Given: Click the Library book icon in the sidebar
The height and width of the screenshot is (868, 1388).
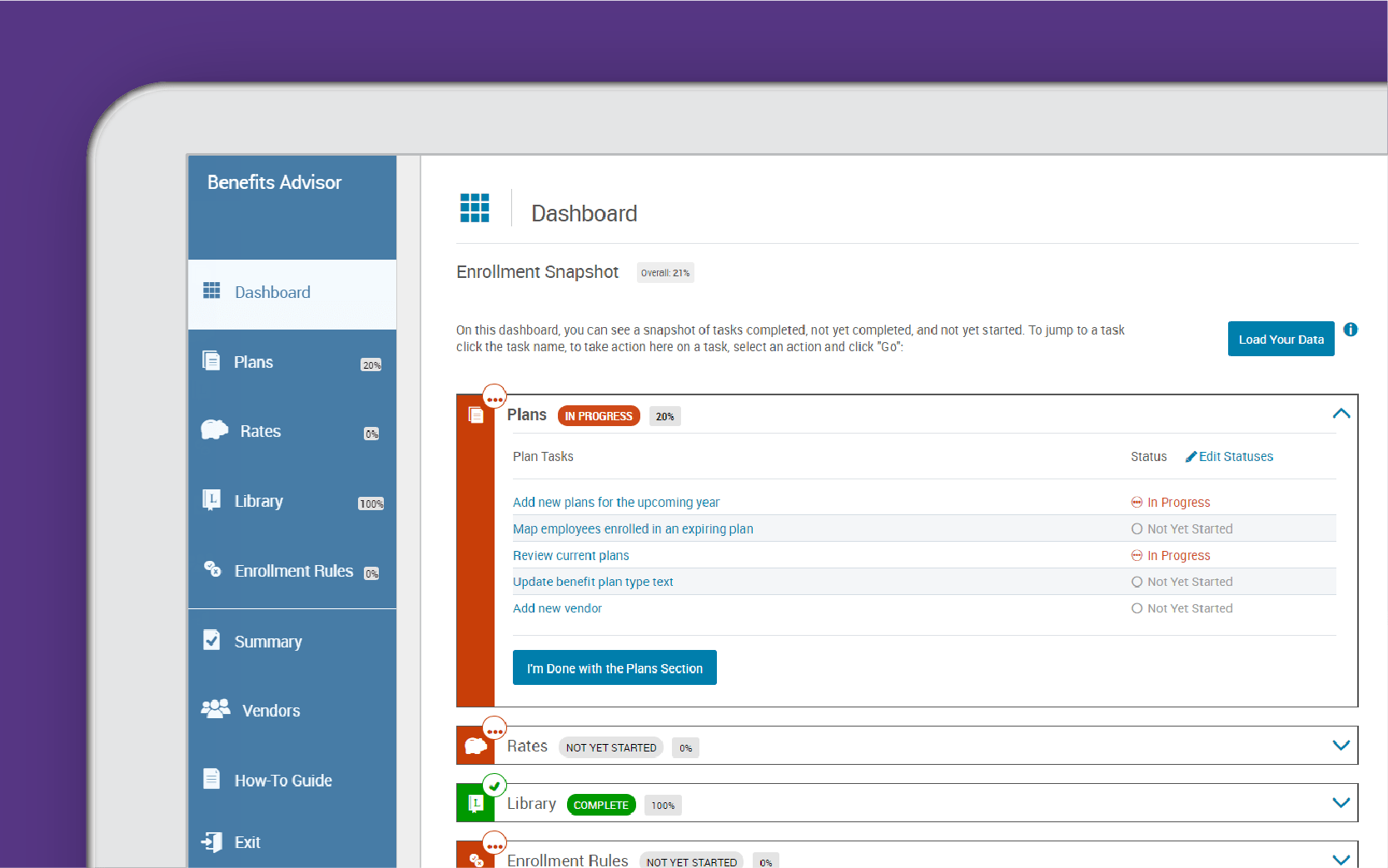Looking at the screenshot, I should 211,499.
